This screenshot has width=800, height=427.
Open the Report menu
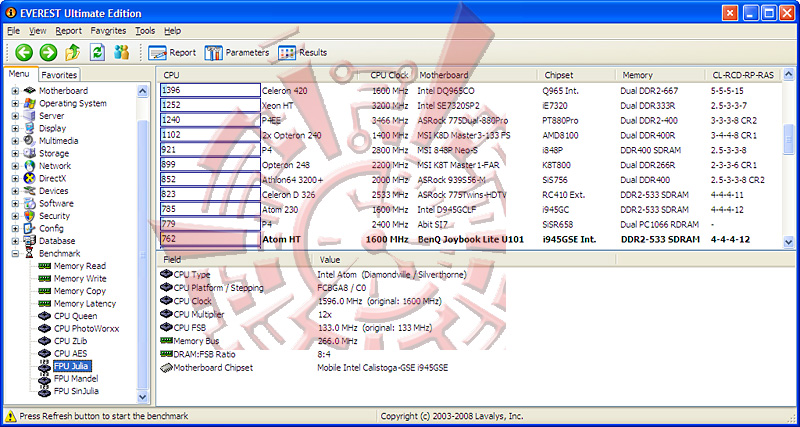coord(68,31)
